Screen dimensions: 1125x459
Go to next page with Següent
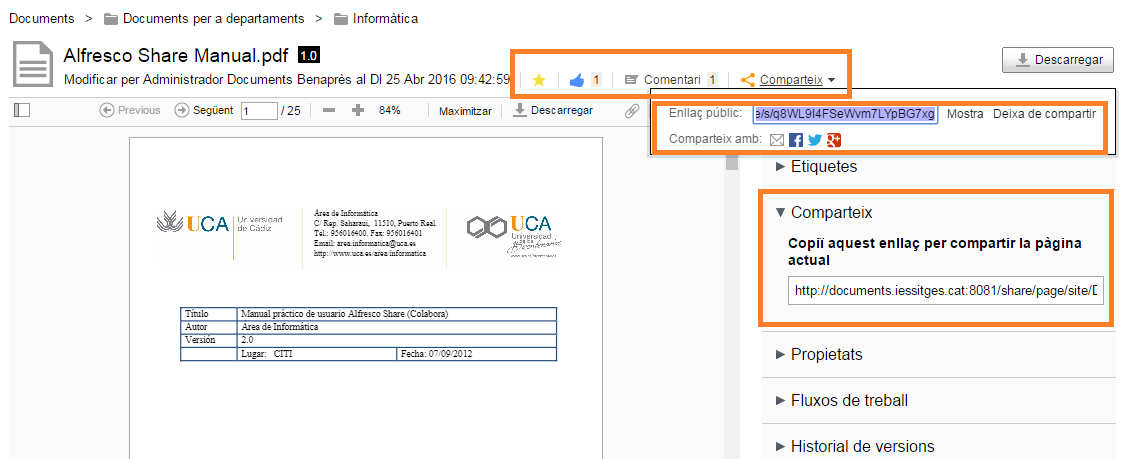point(204,110)
